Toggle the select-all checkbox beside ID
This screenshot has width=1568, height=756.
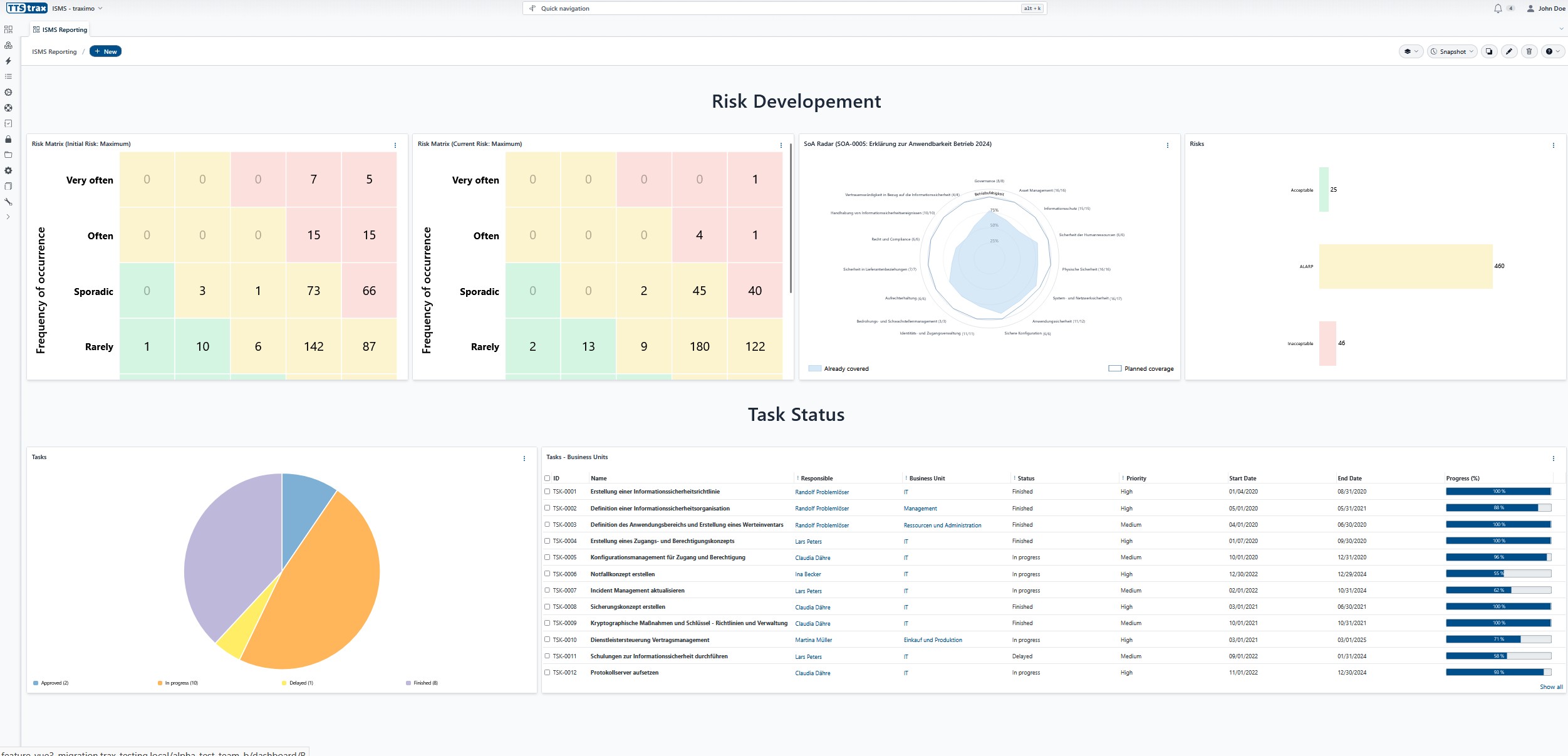(547, 479)
